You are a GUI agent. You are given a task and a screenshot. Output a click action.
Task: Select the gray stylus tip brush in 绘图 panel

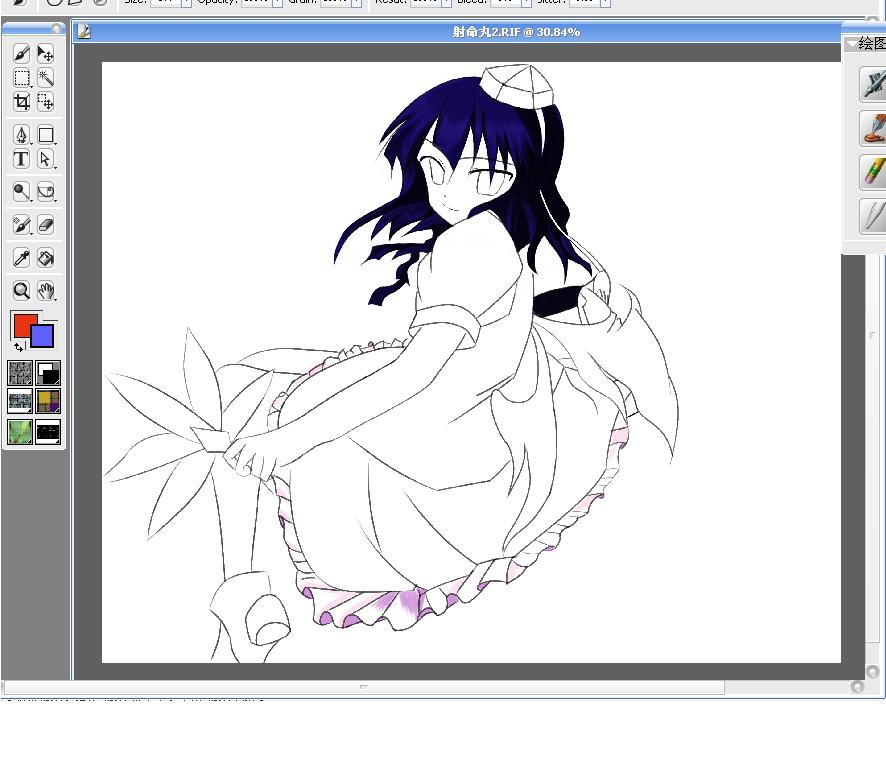pyautogui.click(x=873, y=216)
